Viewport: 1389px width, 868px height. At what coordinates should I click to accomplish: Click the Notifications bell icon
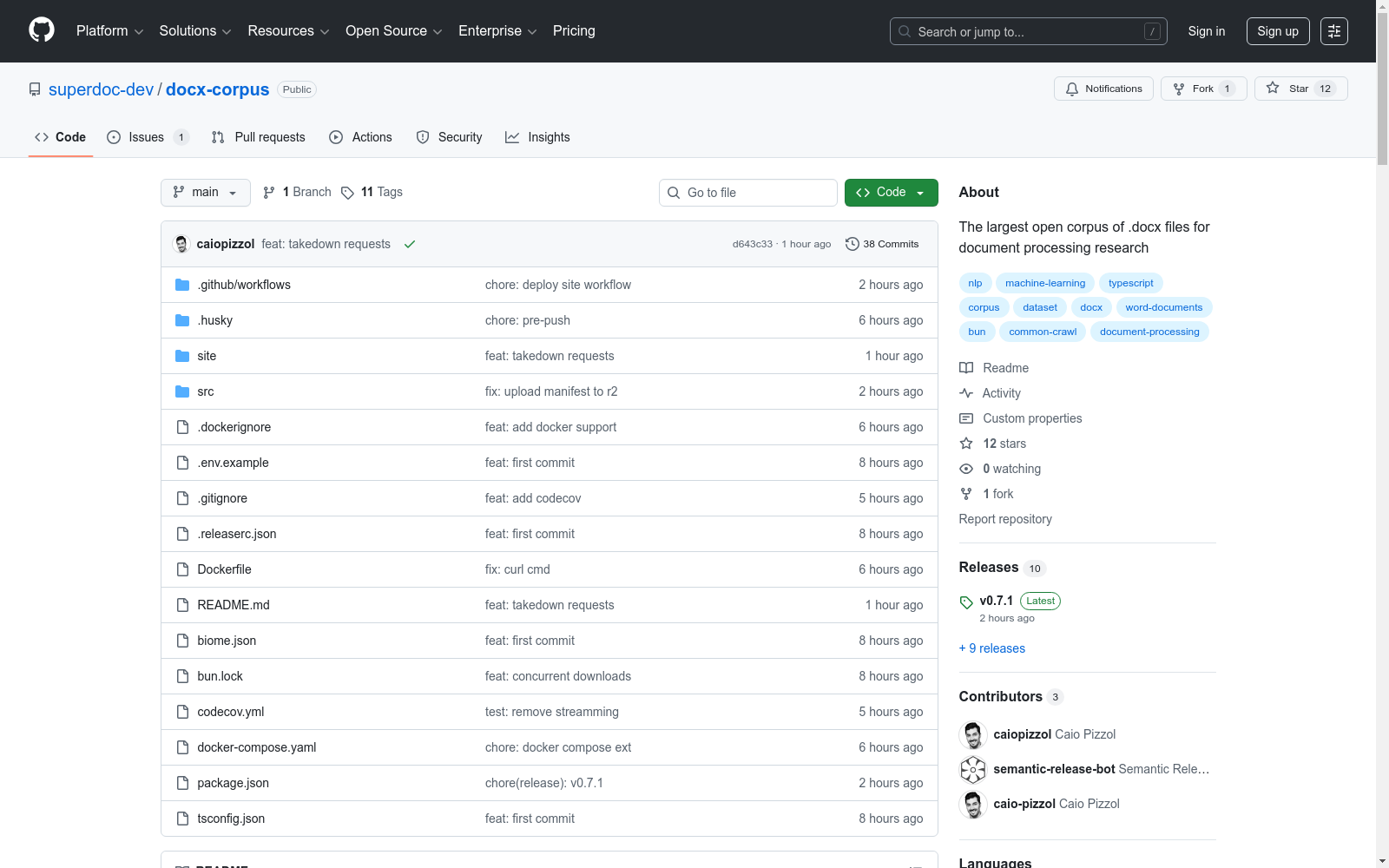1072,89
